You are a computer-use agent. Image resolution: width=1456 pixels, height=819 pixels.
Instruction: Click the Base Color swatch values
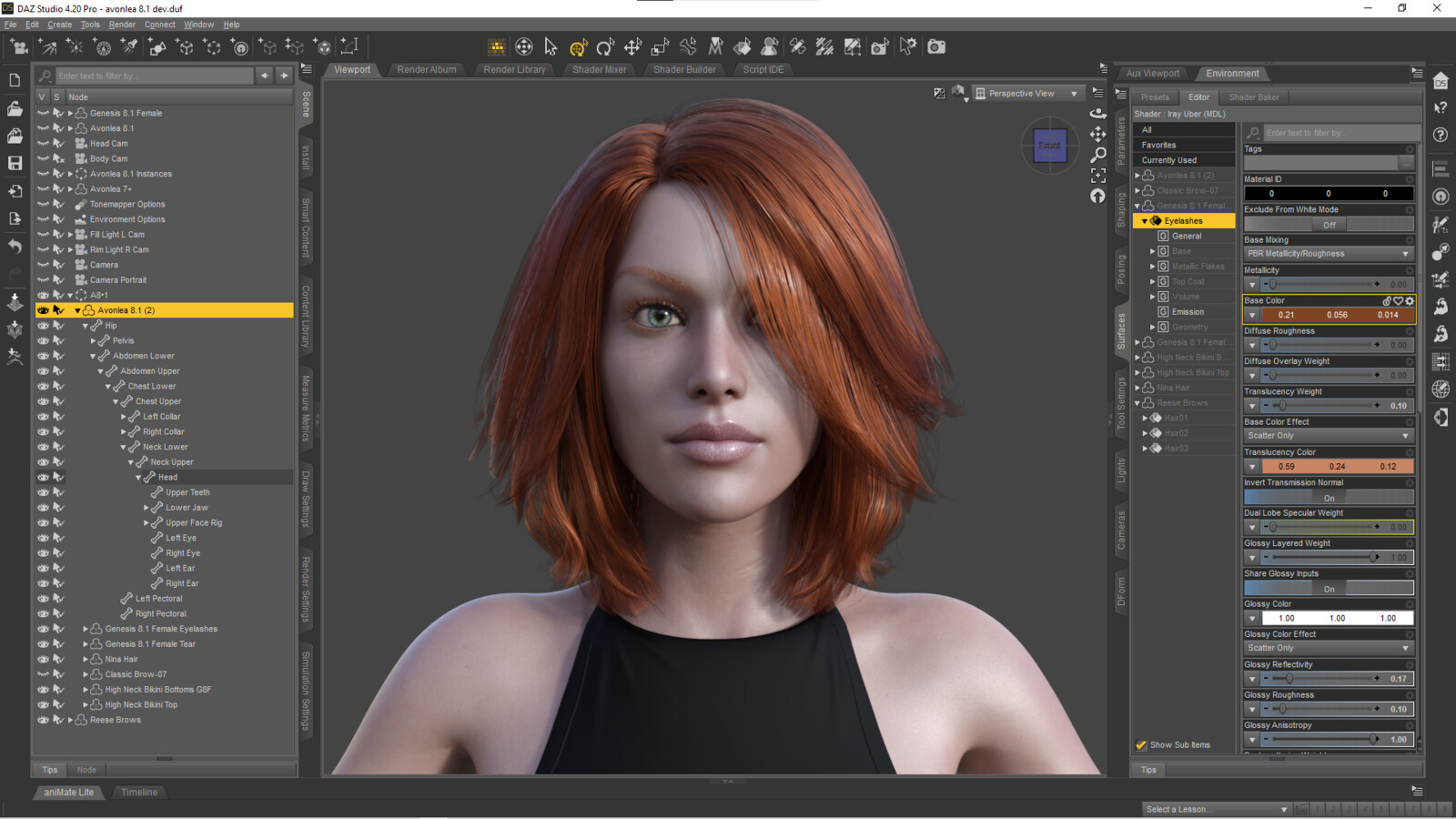(x=1337, y=315)
